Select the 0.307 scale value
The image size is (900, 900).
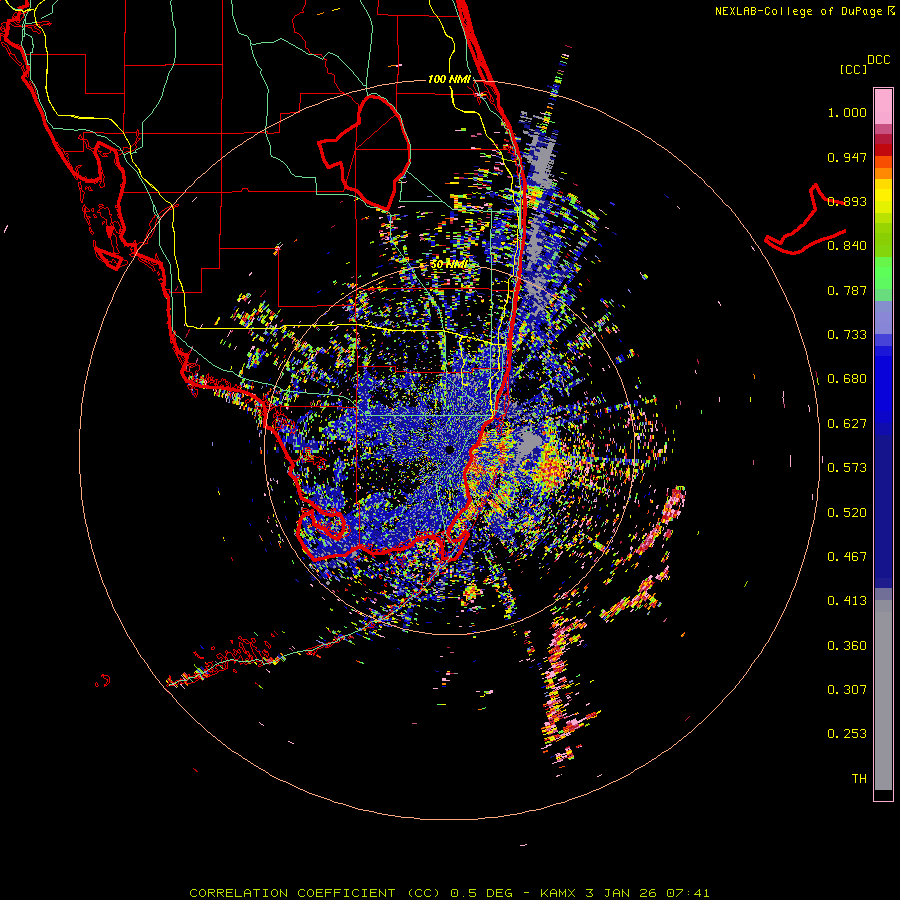point(847,690)
